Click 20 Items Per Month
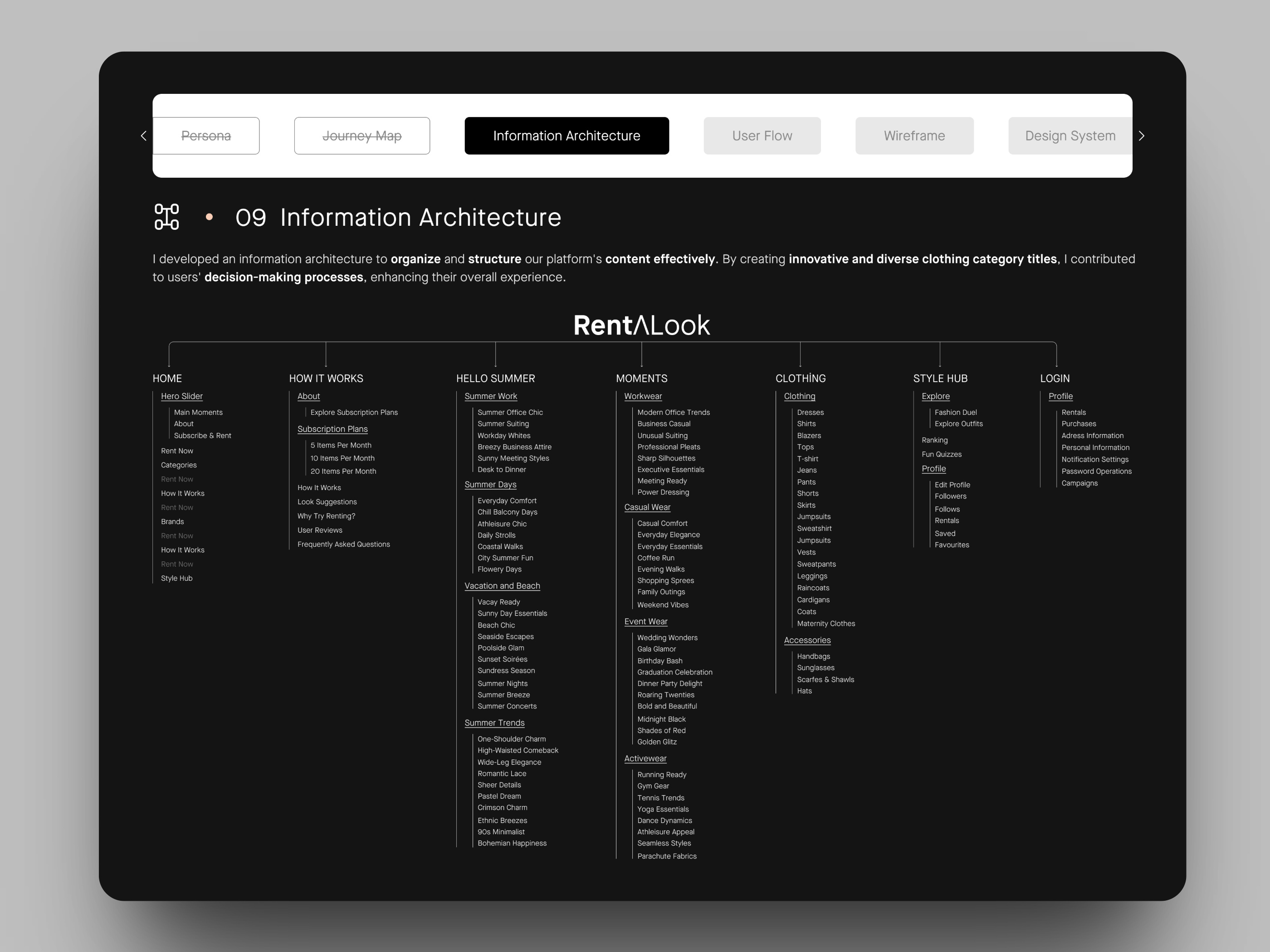The height and width of the screenshot is (952, 1270). coord(343,472)
